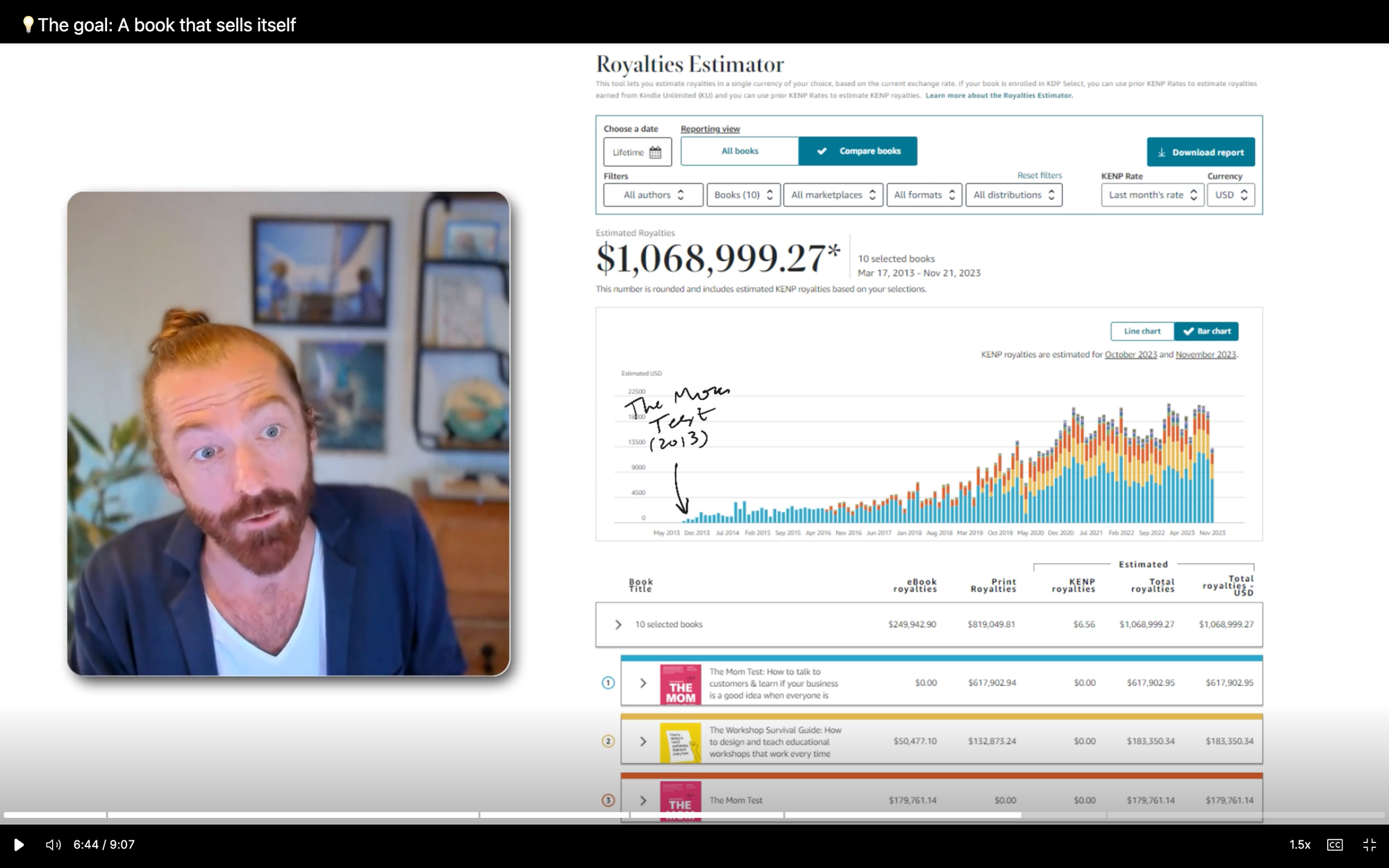Open the All marketplaces dropdown

833,195
